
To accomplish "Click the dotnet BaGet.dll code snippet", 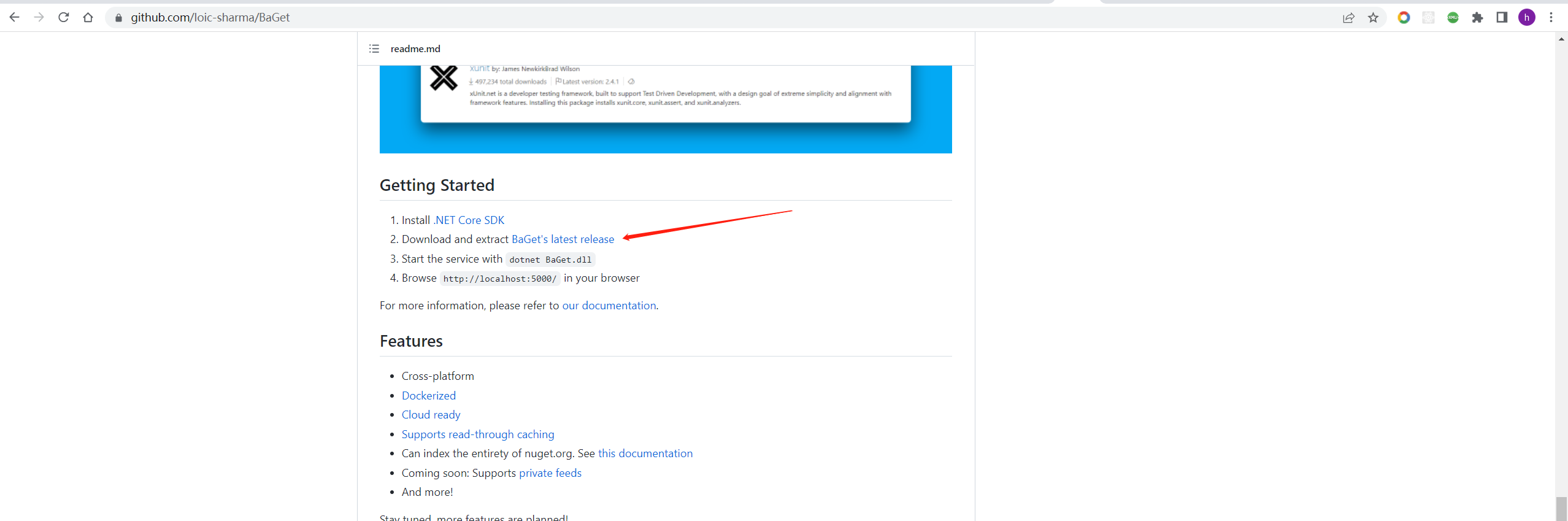I will [x=550, y=260].
